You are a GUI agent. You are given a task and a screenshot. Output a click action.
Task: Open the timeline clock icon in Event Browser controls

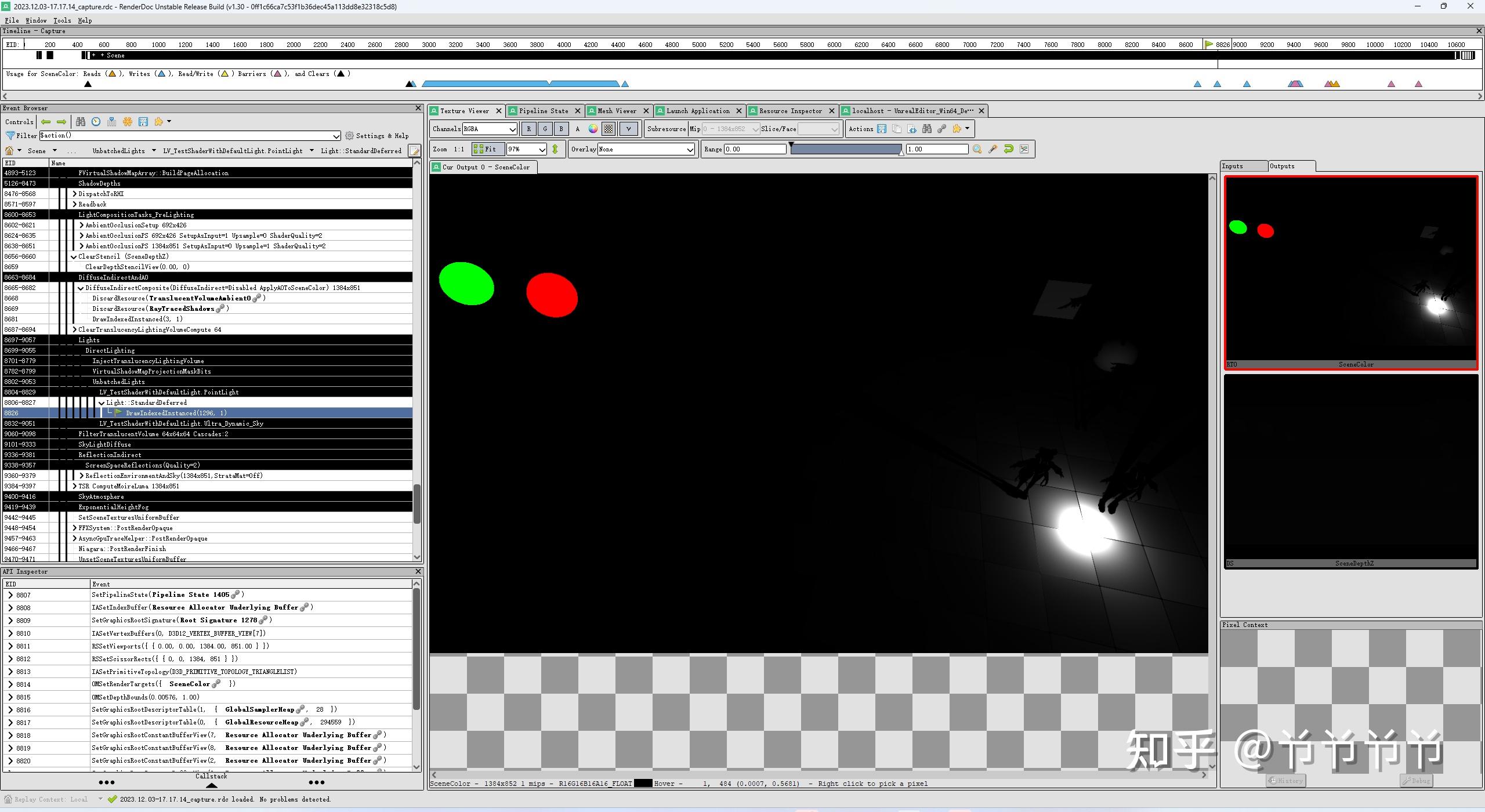click(x=96, y=121)
